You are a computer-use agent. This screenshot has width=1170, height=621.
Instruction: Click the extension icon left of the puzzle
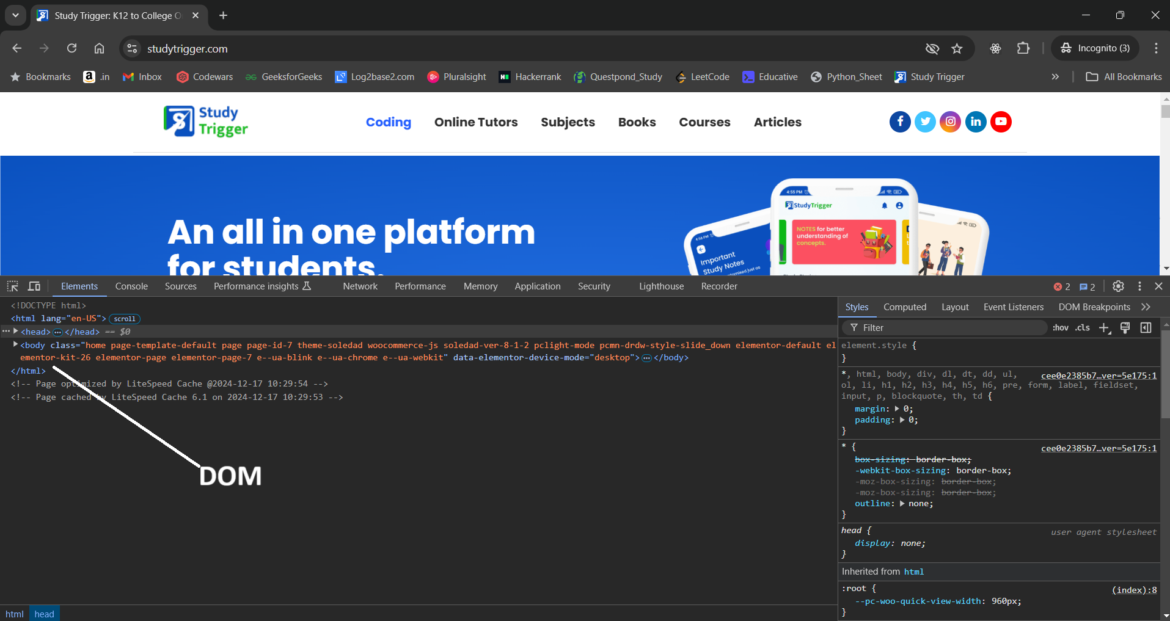coord(995,48)
